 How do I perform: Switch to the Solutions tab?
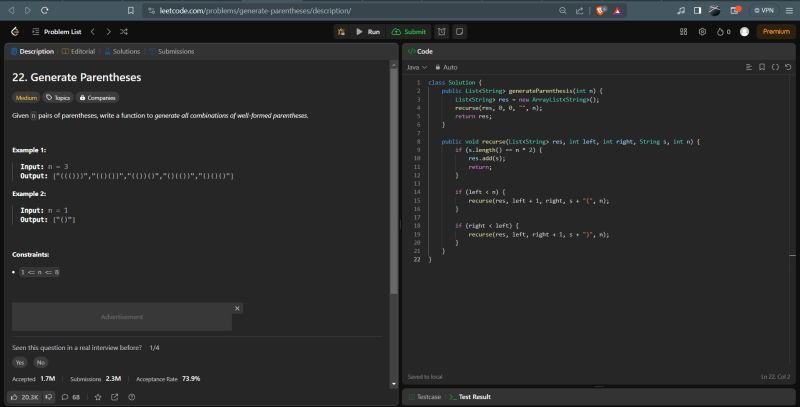[x=122, y=52]
